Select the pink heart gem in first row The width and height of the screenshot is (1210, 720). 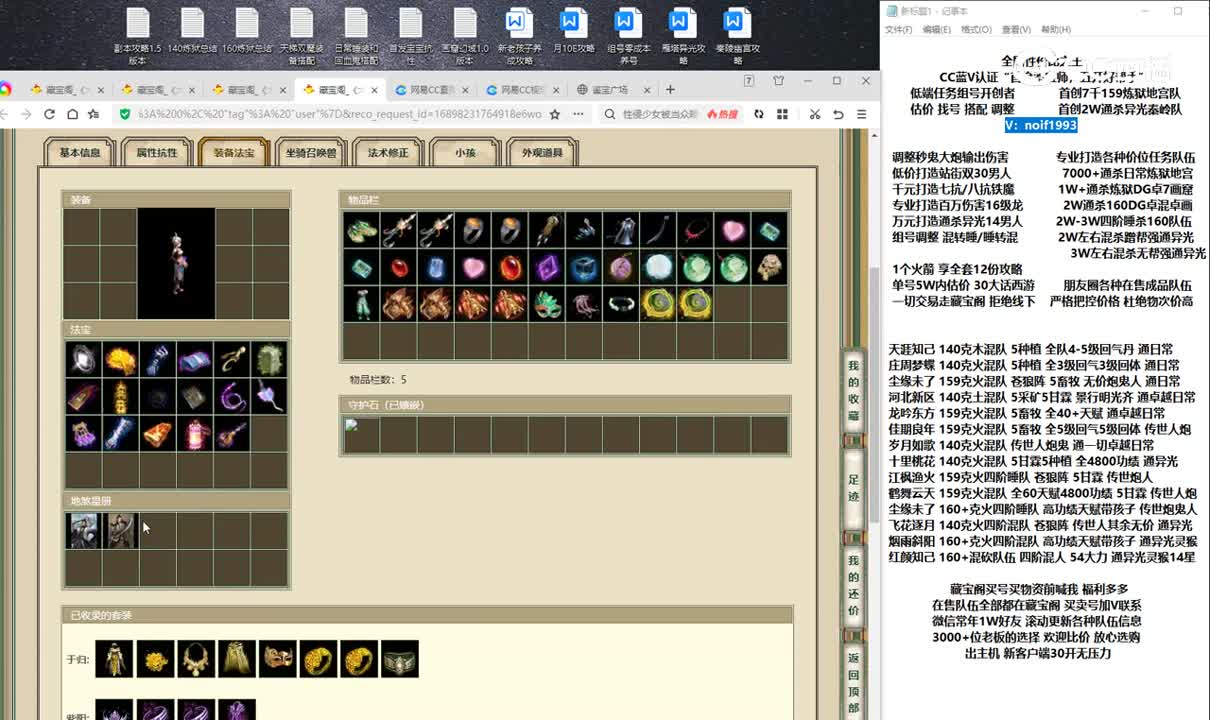(x=732, y=231)
